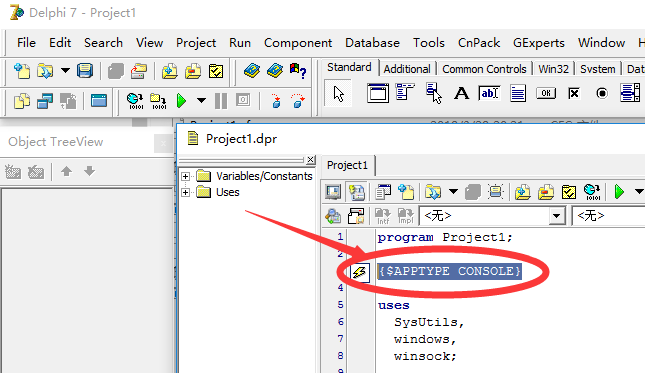Close the code explorer pane
The width and height of the screenshot is (645, 373).
(311, 160)
